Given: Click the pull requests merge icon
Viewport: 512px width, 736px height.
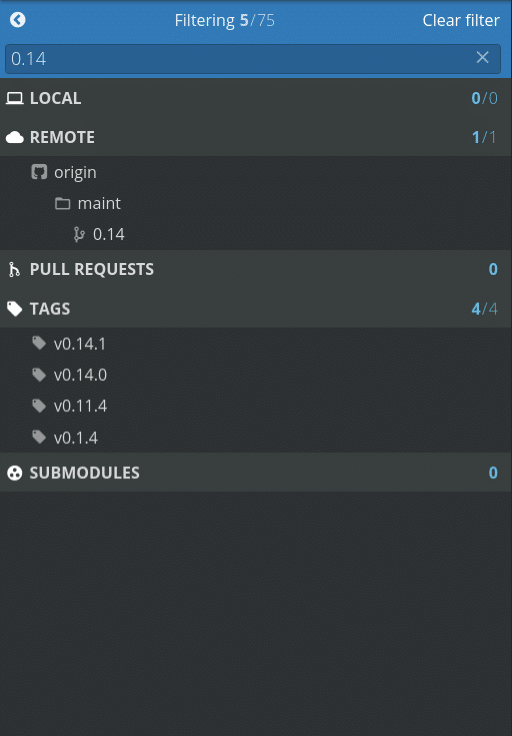Looking at the screenshot, I should coord(14,269).
